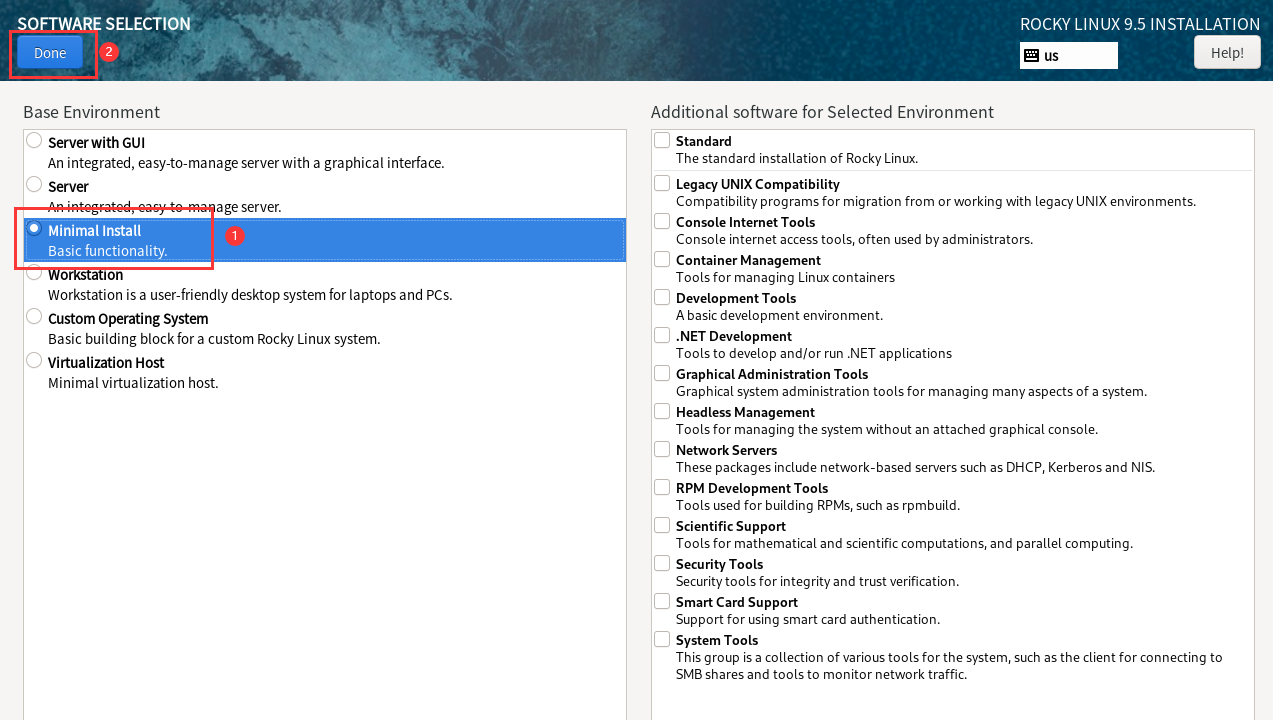Pick the Virtualization Host radio button

34,361
